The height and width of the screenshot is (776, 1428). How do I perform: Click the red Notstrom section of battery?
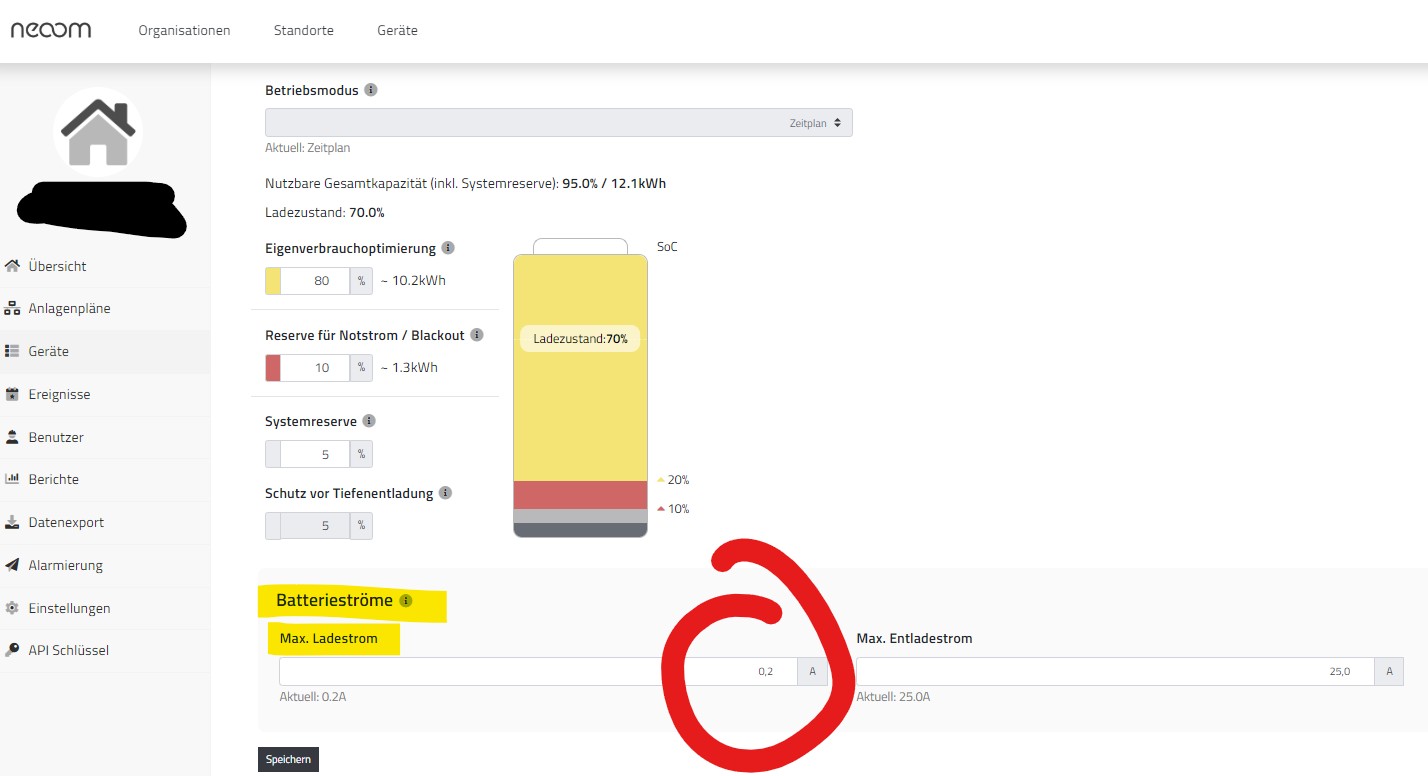pos(580,495)
